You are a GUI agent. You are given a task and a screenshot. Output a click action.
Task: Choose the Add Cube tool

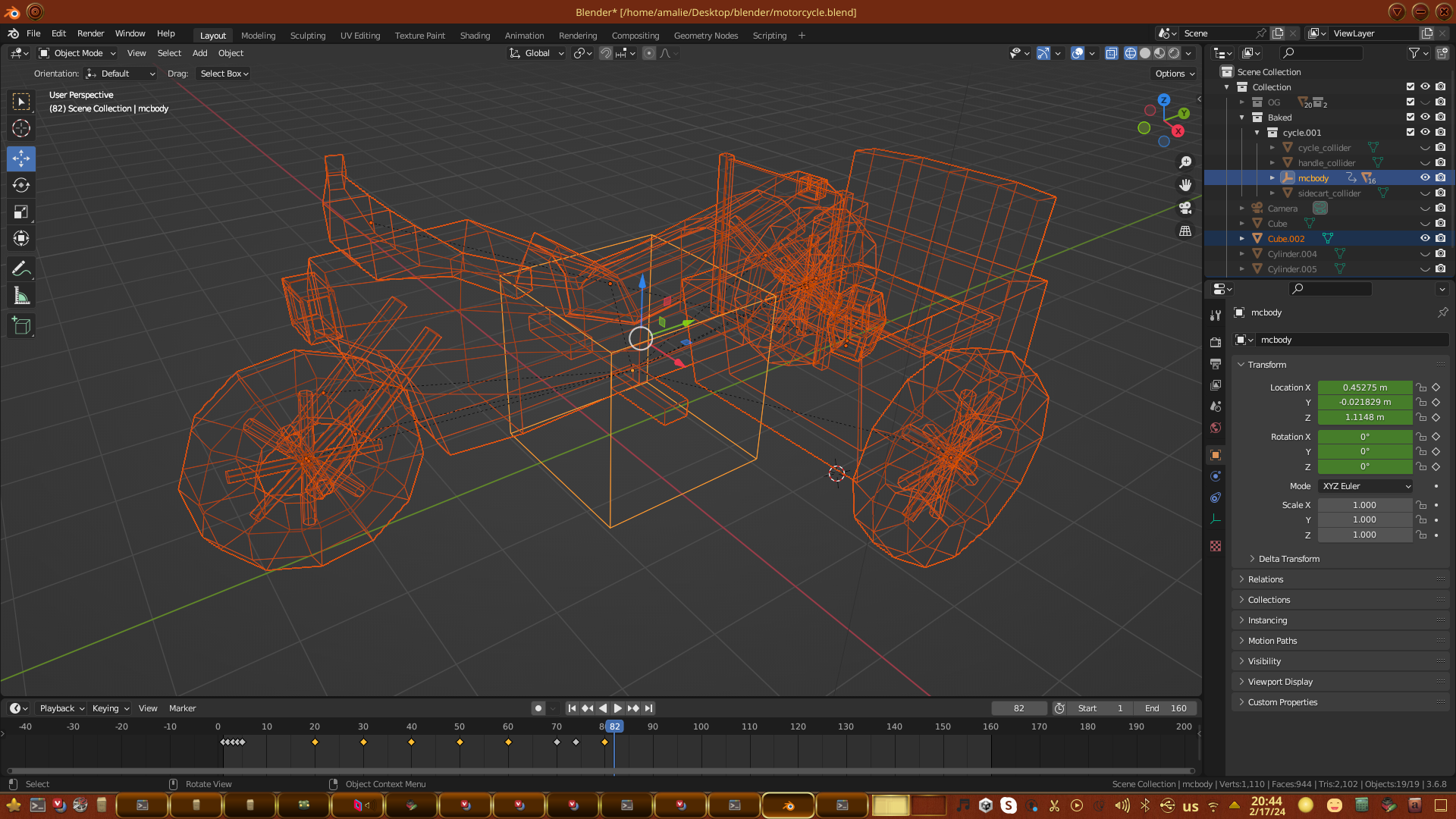coord(21,326)
